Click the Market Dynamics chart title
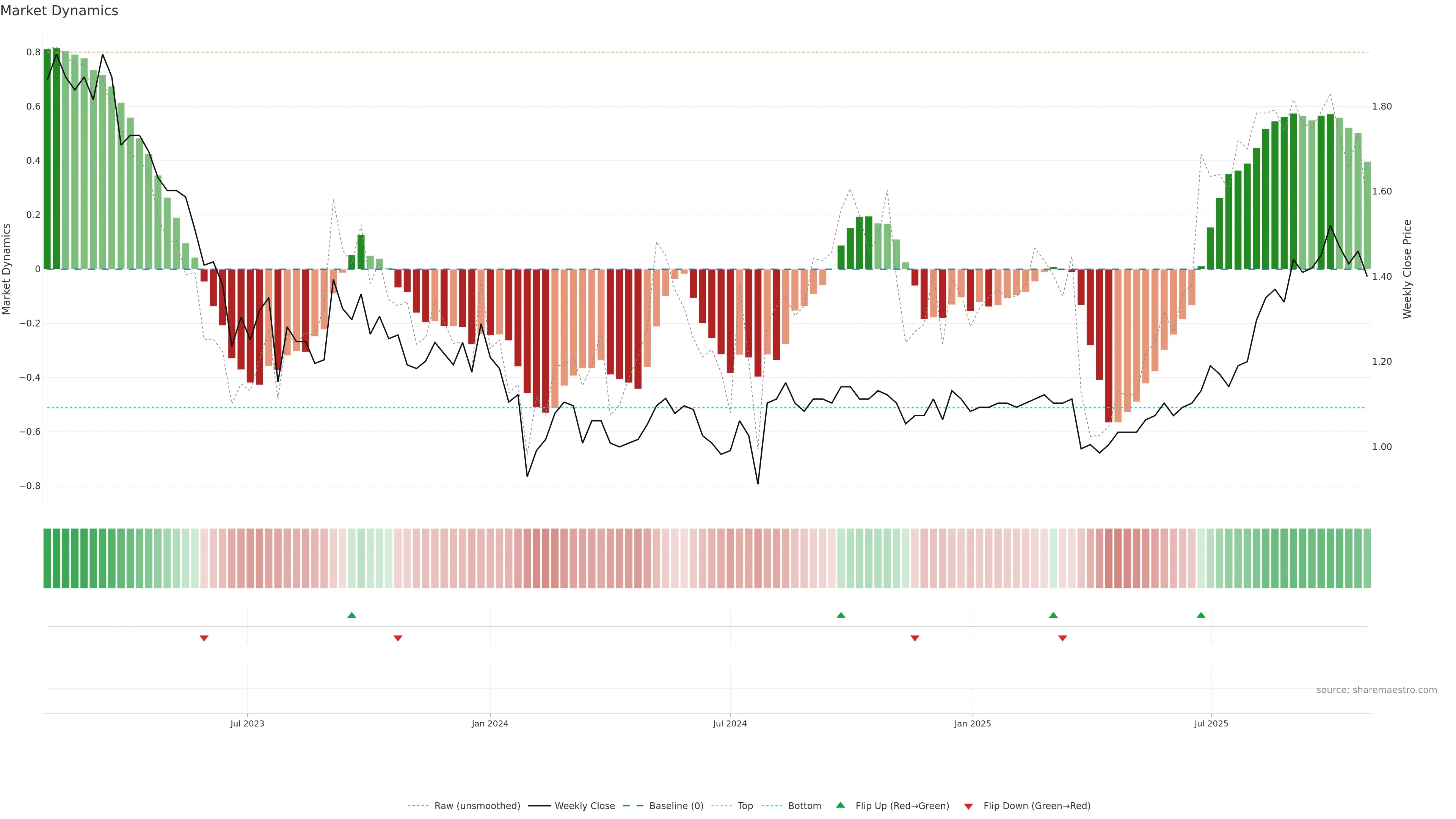 click(60, 11)
